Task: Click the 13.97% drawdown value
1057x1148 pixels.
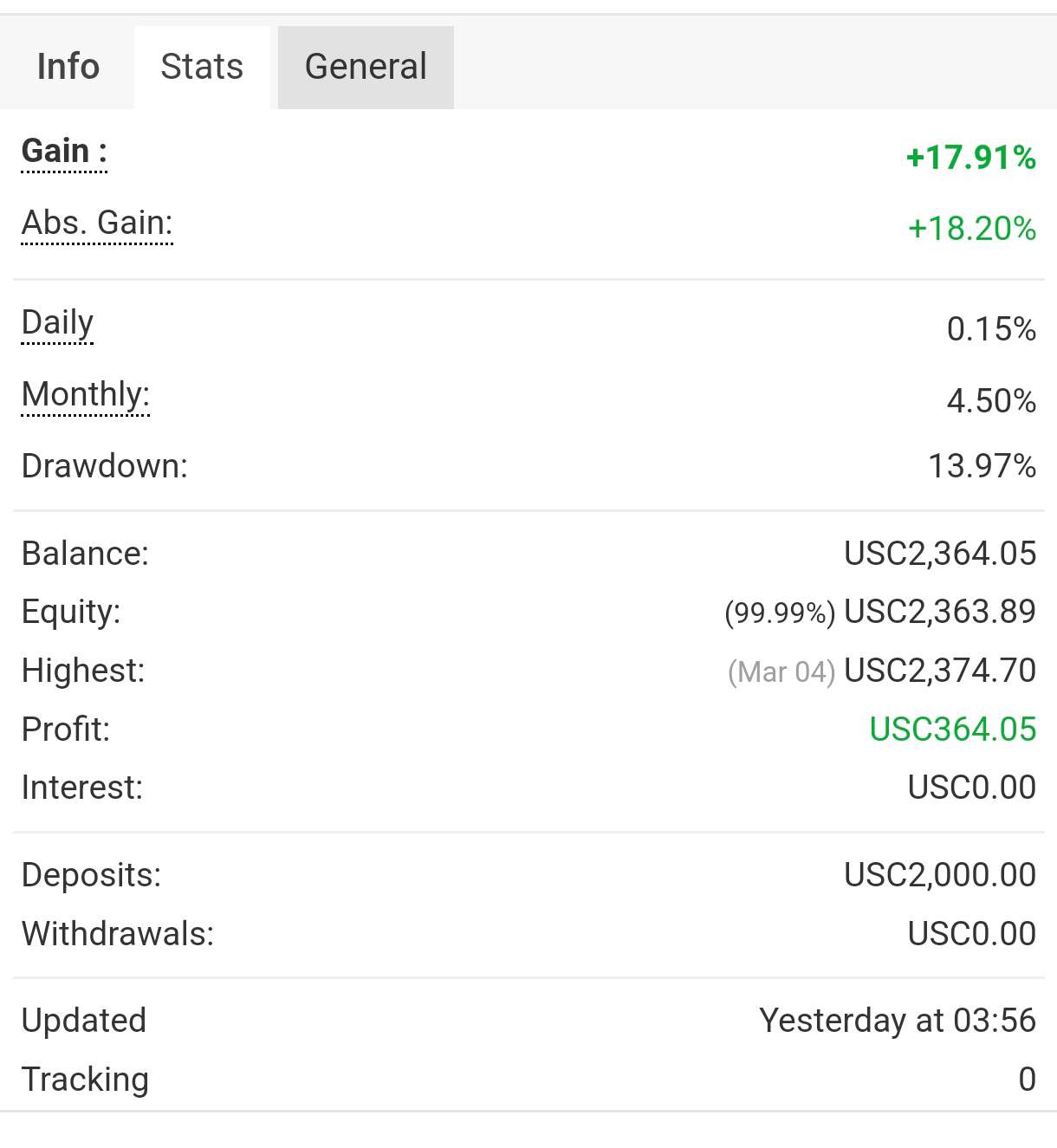Action: pyautogui.click(x=982, y=466)
